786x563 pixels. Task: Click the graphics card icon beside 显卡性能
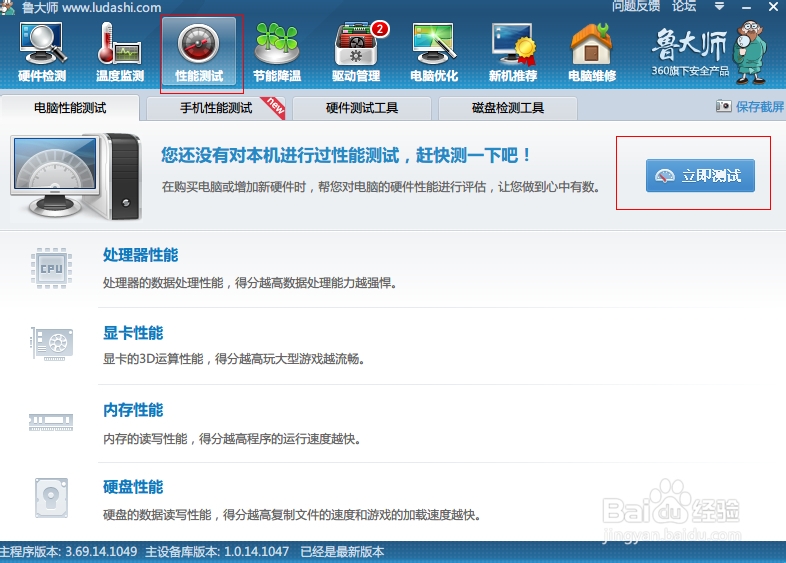tap(51, 344)
